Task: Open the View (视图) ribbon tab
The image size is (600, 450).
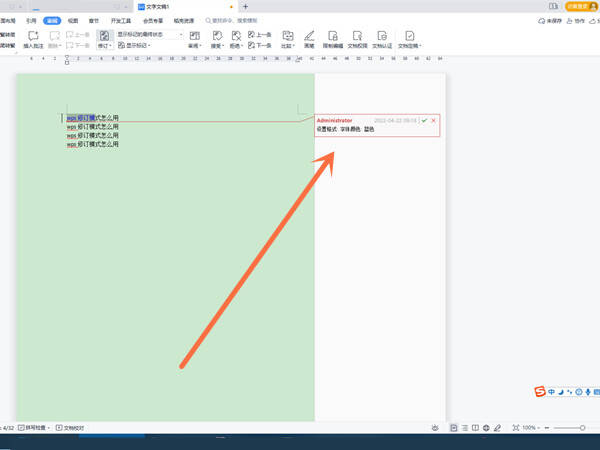Action: [73, 21]
